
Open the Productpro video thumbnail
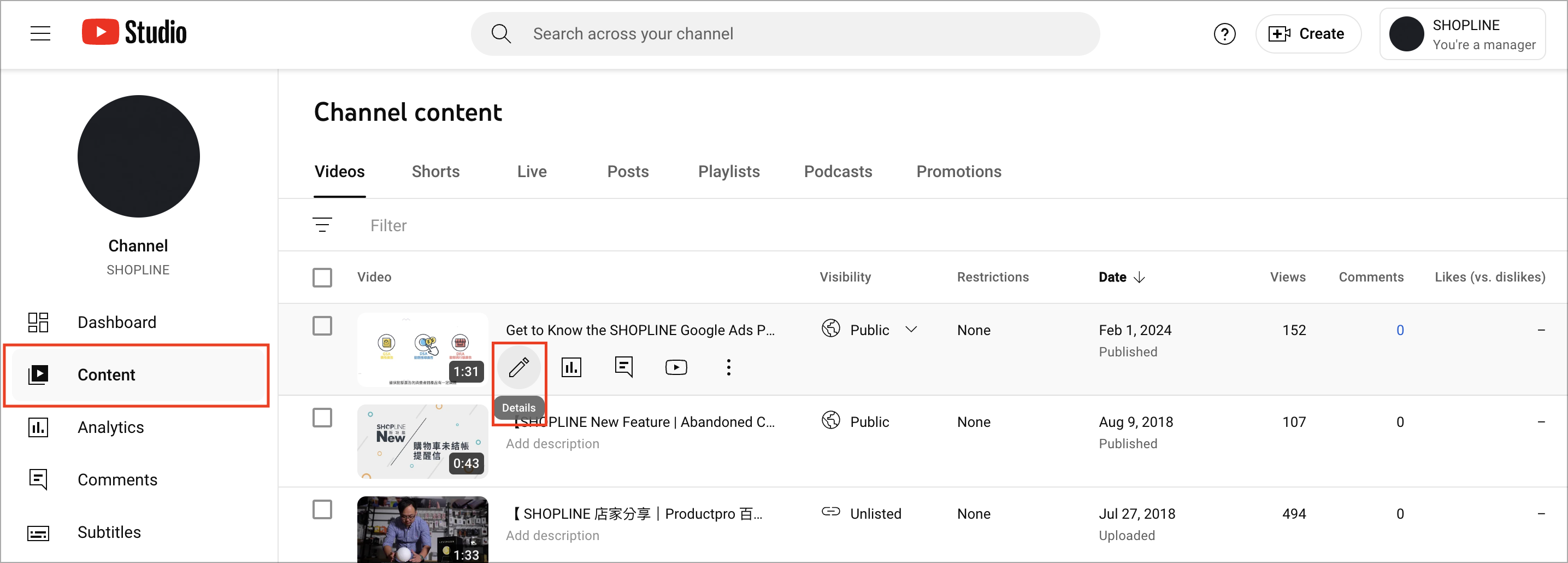tap(422, 529)
